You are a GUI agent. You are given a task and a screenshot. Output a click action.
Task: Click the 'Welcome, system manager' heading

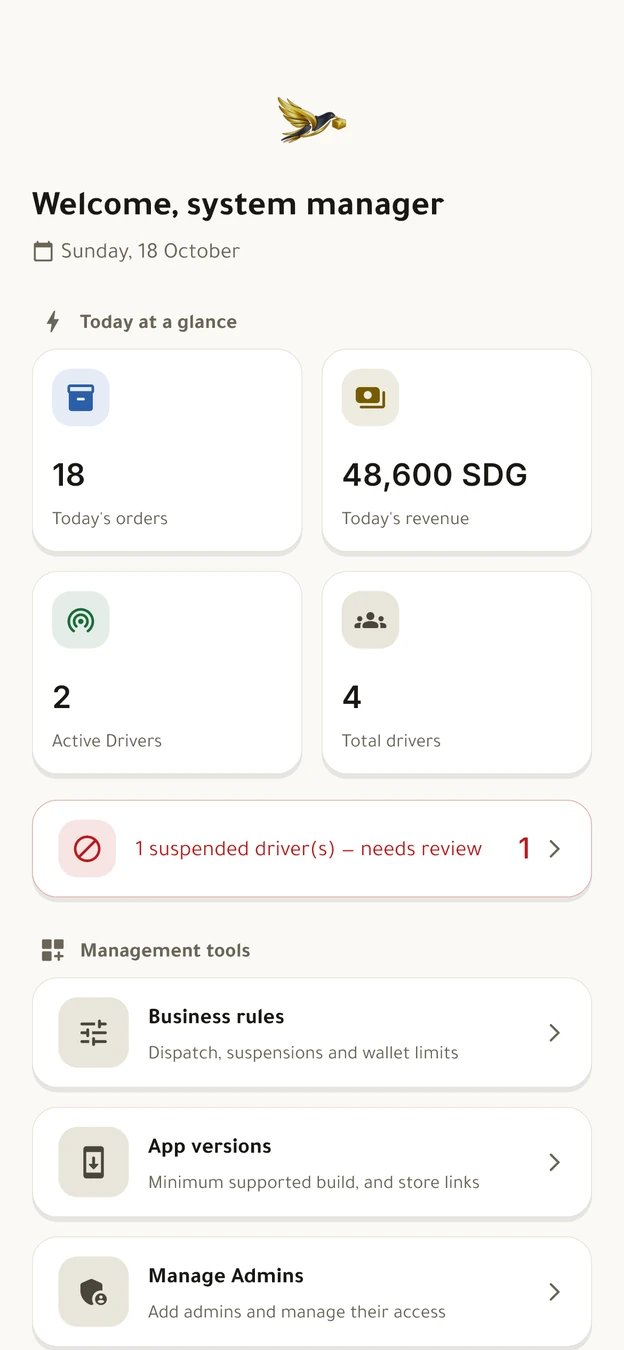[238, 204]
